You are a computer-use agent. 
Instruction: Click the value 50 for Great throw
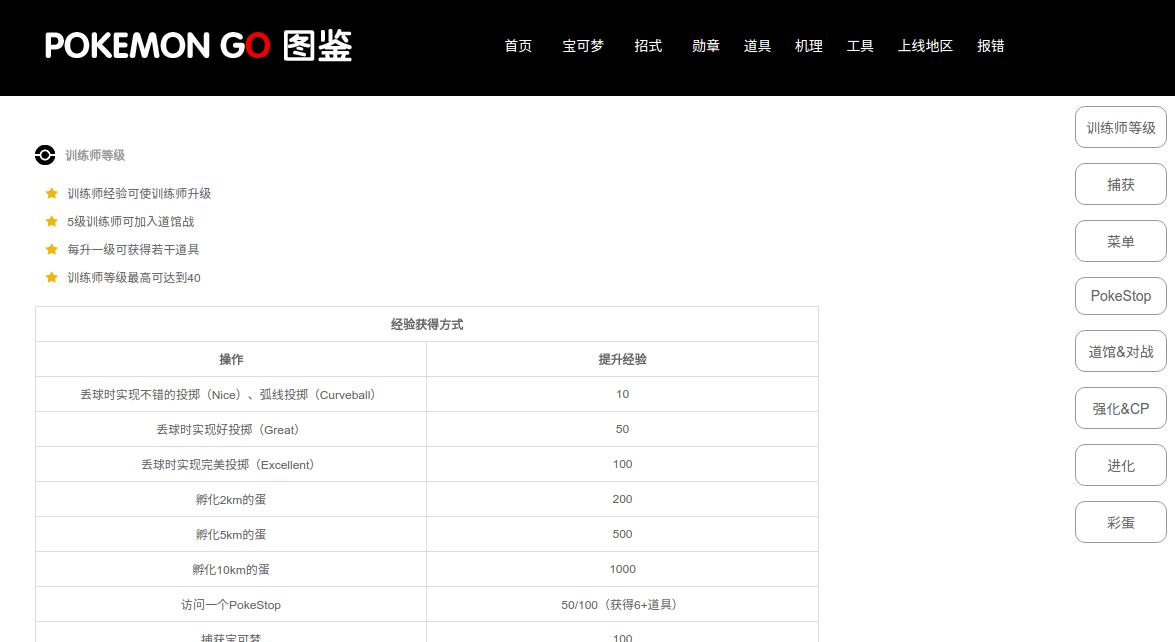[623, 429]
